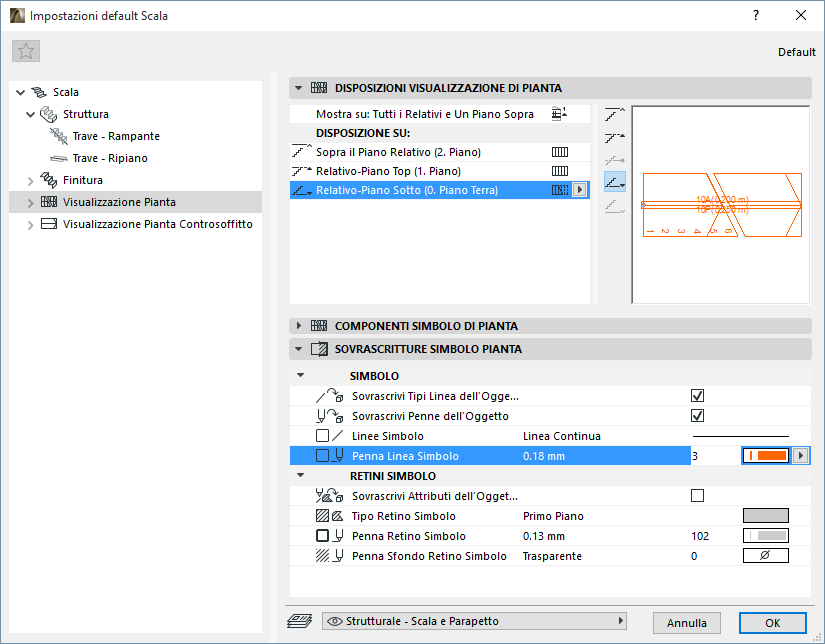Click Mostra su: Tutti i Relativi row

click(439, 114)
